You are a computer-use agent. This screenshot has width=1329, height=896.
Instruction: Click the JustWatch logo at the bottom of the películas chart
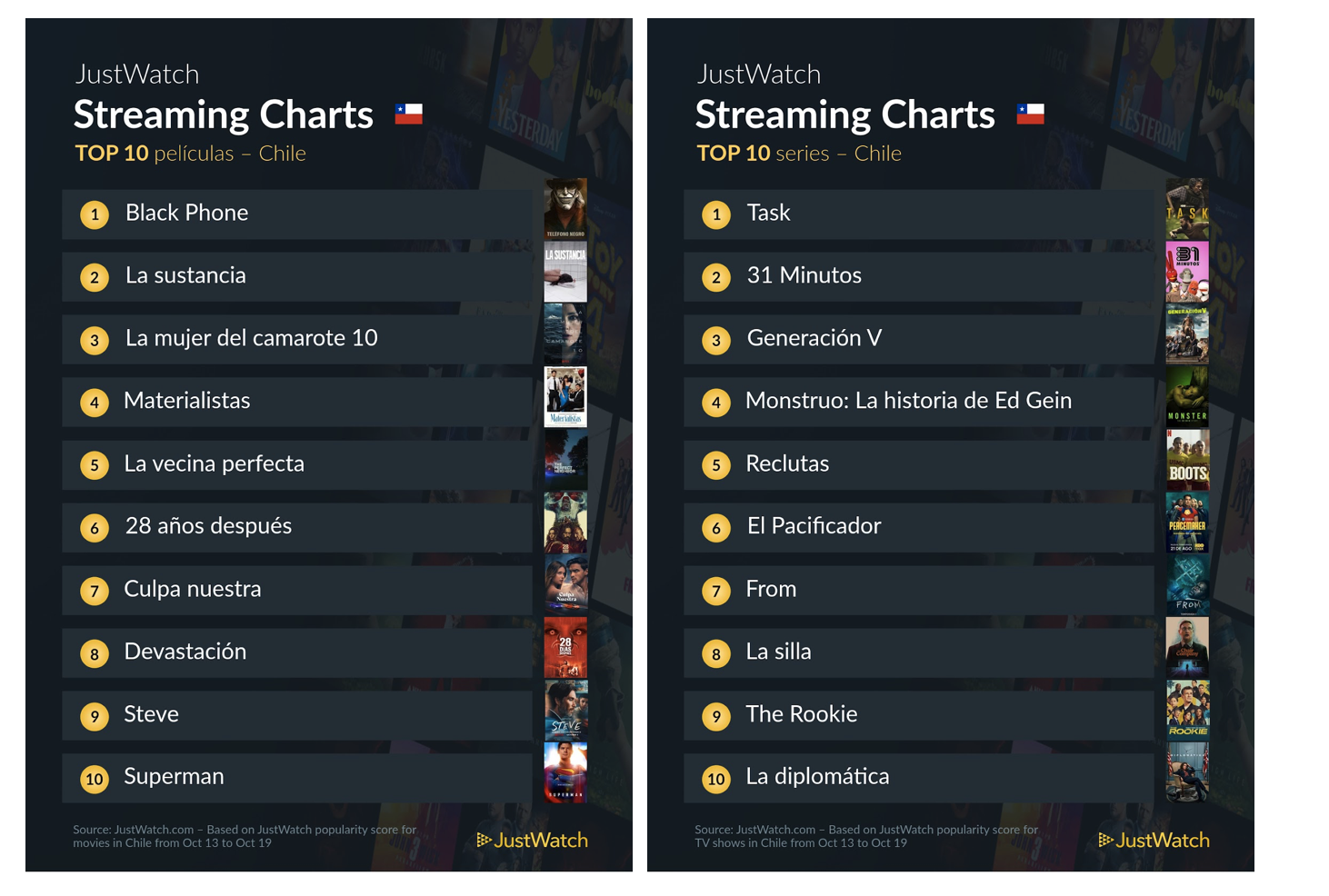pyautogui.click(x=533, y=841)
